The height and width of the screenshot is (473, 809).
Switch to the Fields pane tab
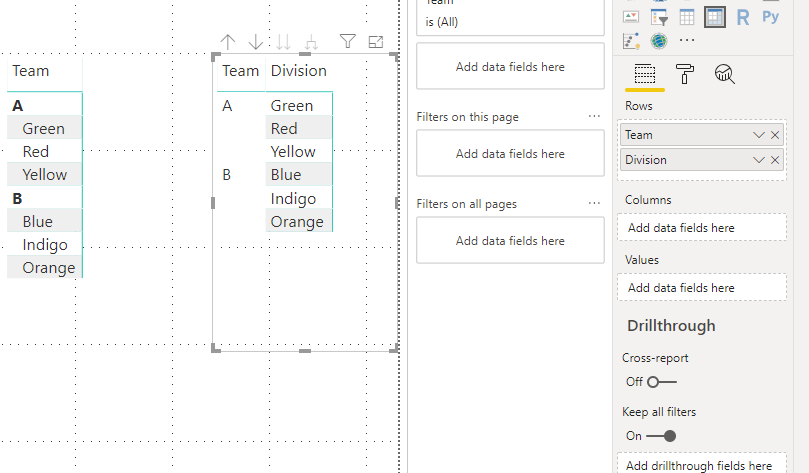(644, 74)
